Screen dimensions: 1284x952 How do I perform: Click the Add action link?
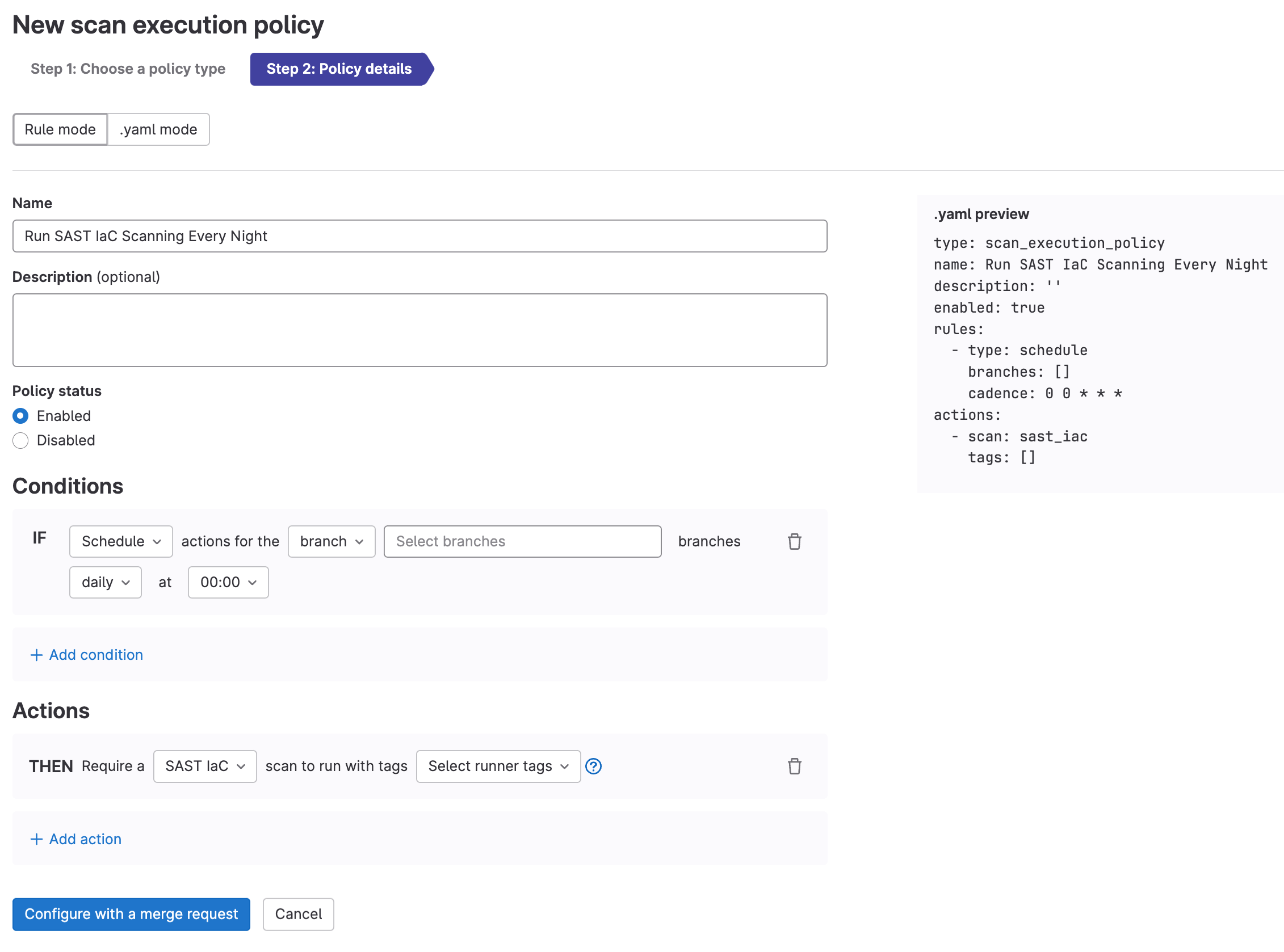75,839
